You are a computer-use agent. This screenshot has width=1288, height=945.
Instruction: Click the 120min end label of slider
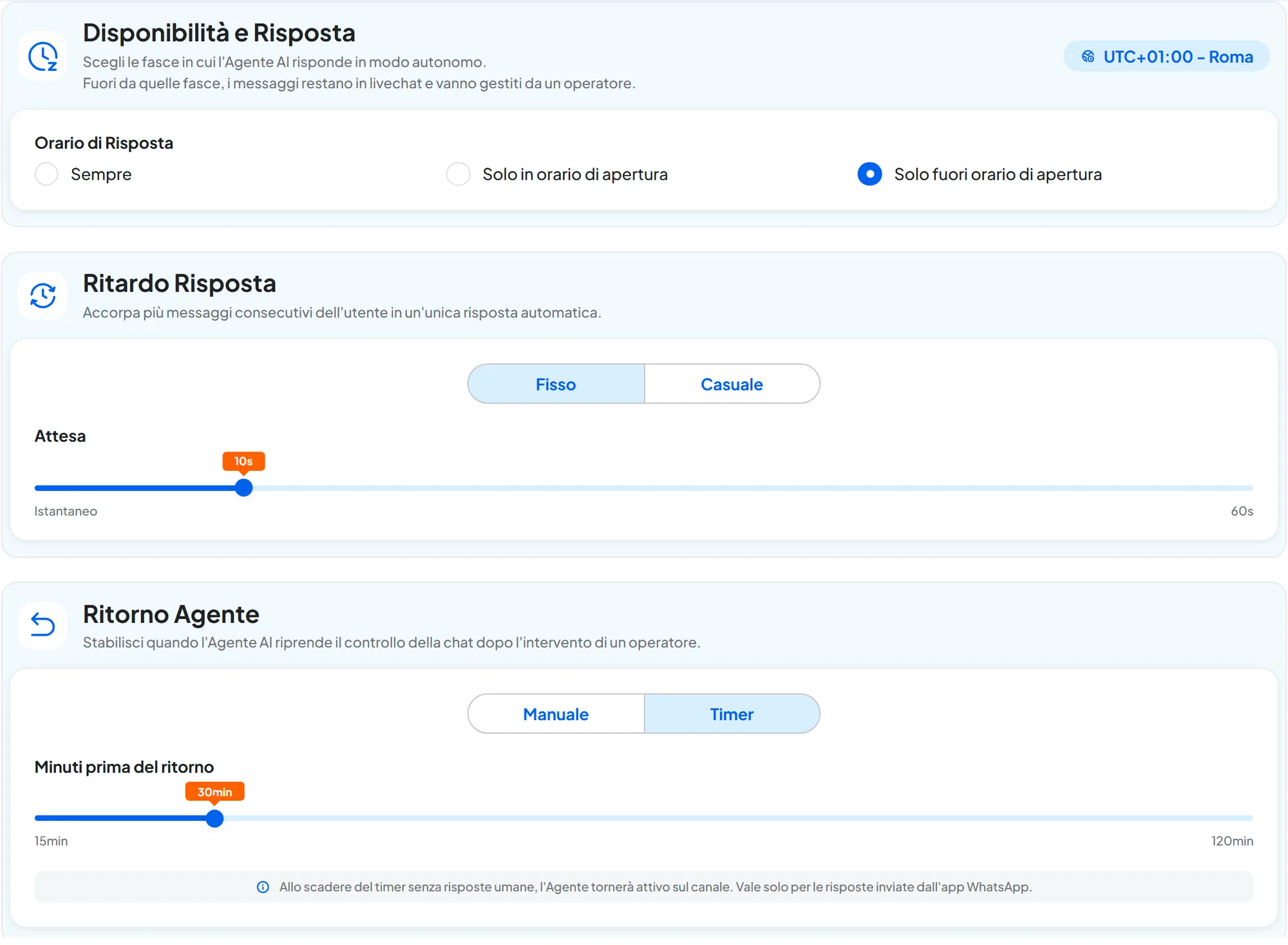[x=1232, y=841]
